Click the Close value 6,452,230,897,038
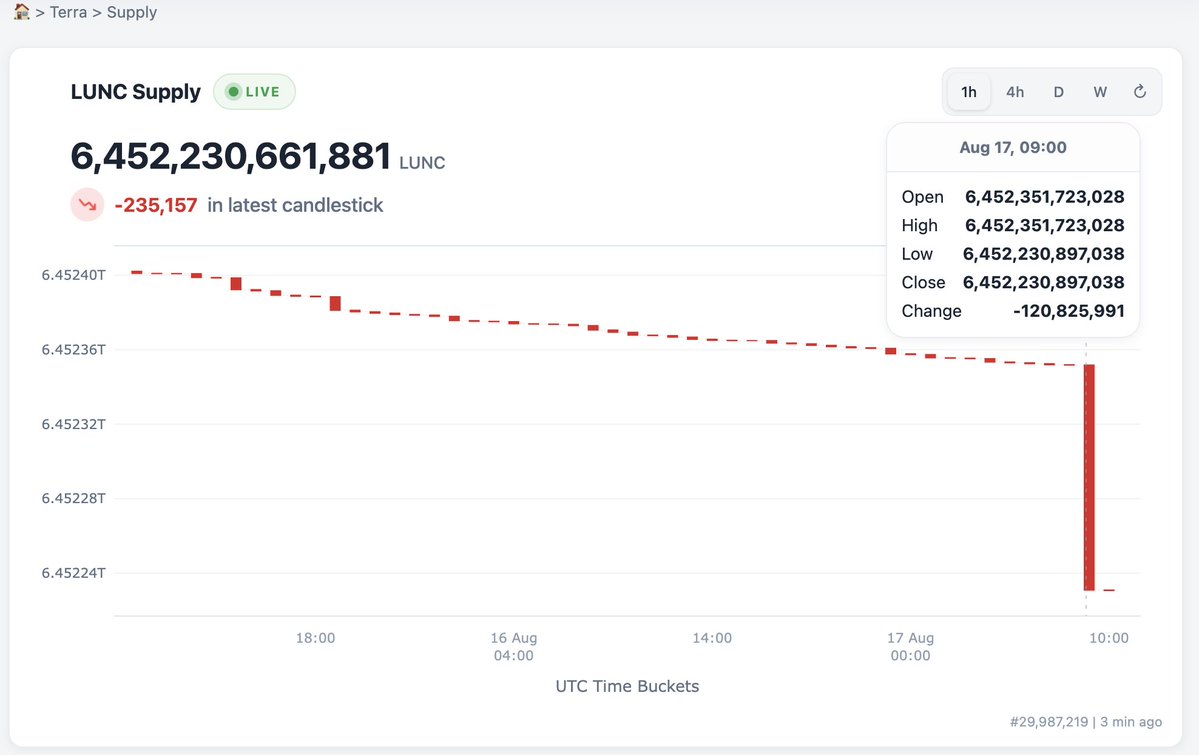 1043,282
